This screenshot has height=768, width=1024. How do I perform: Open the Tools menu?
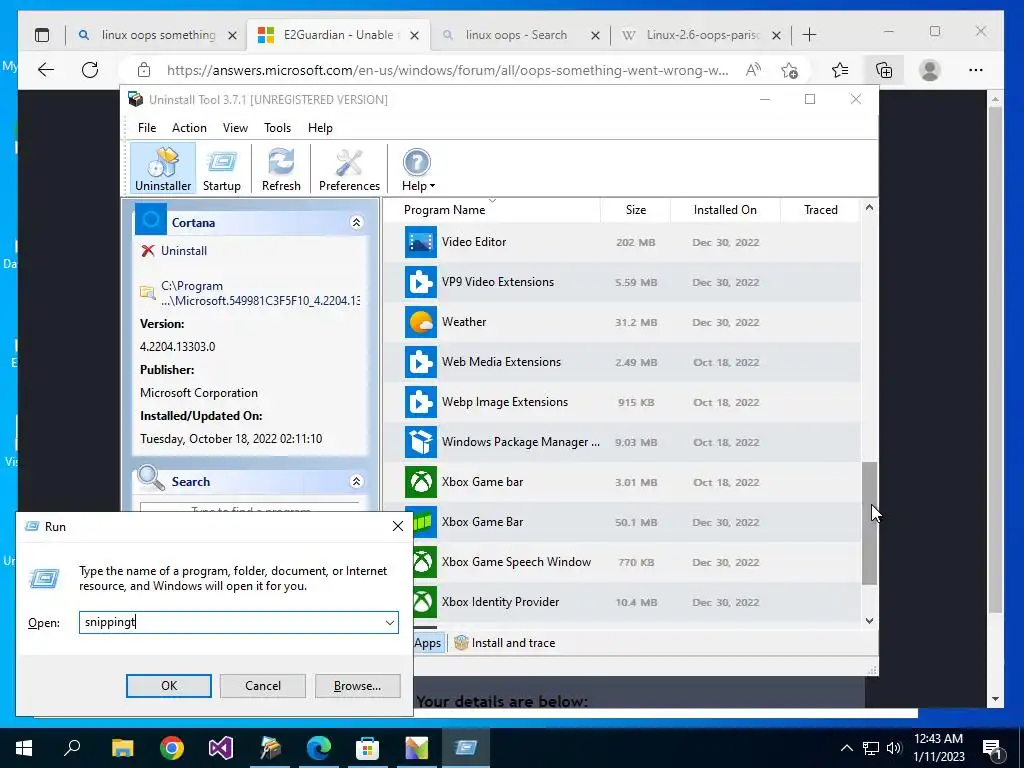pos(278,128)
